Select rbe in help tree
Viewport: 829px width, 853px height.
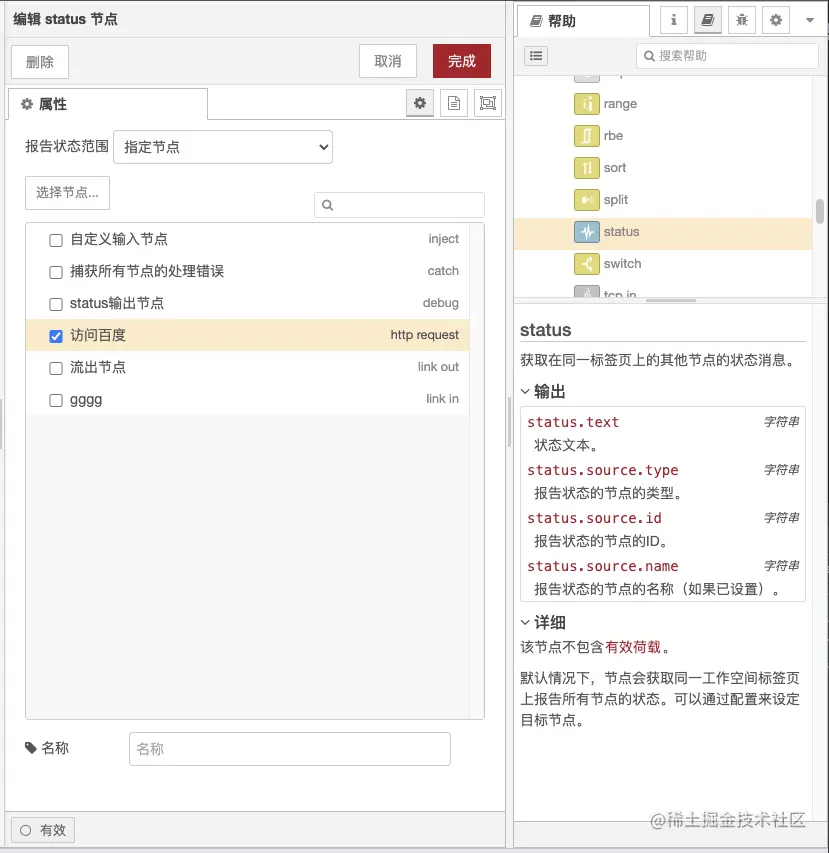coord(613,135)
